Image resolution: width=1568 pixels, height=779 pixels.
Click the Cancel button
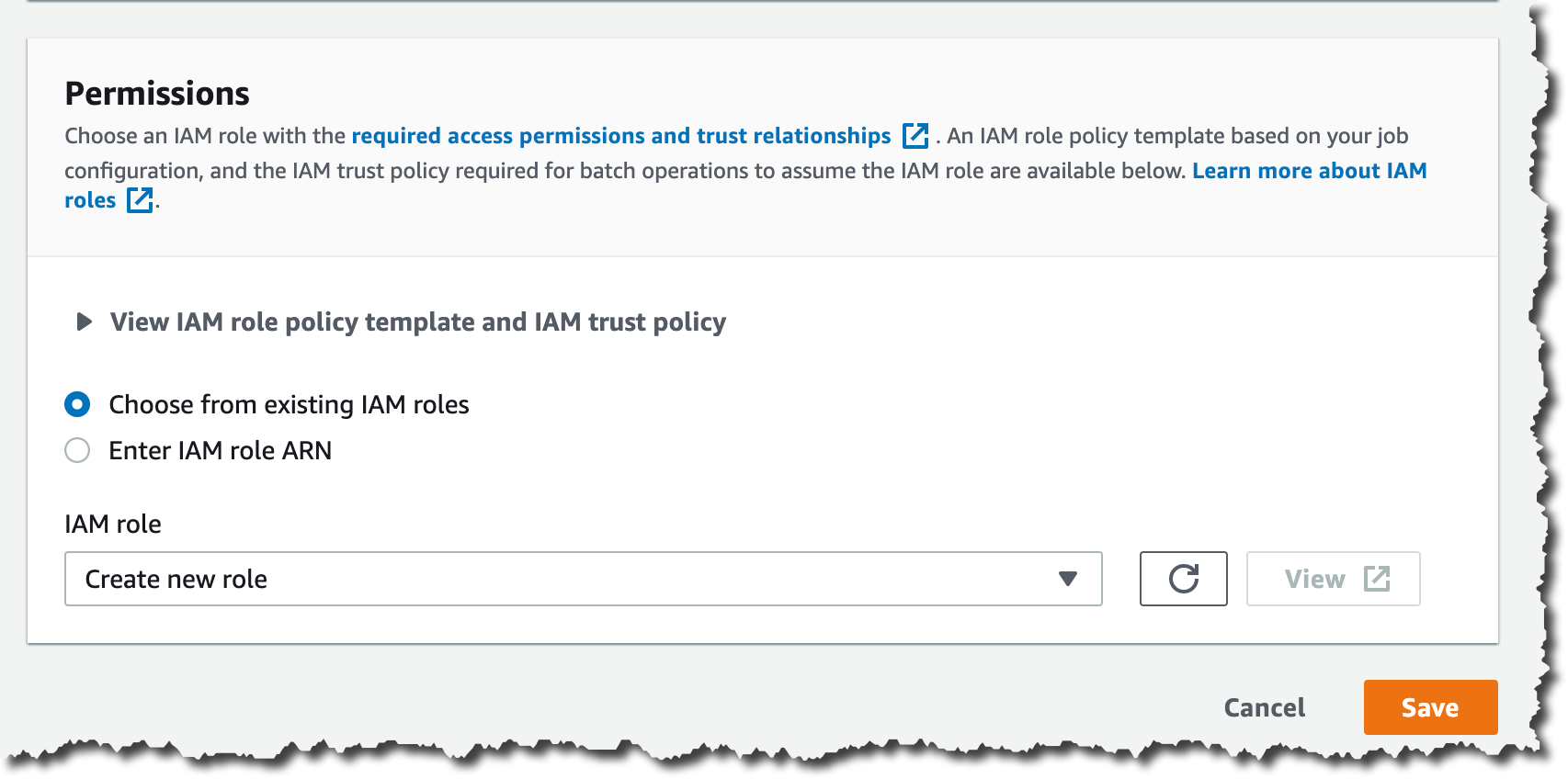(x=1264, y=707)
